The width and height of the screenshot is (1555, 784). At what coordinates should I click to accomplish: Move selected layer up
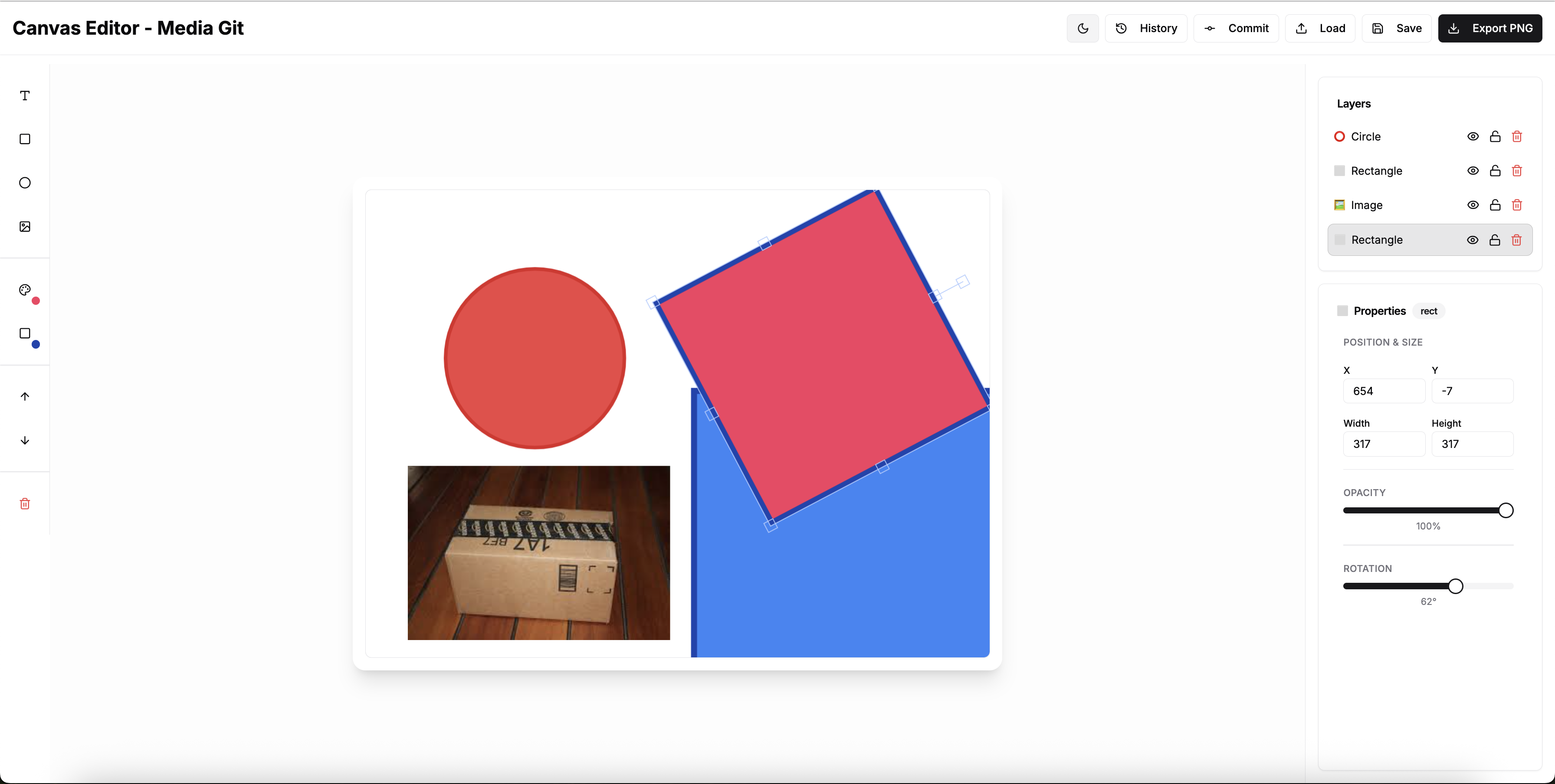25,396
